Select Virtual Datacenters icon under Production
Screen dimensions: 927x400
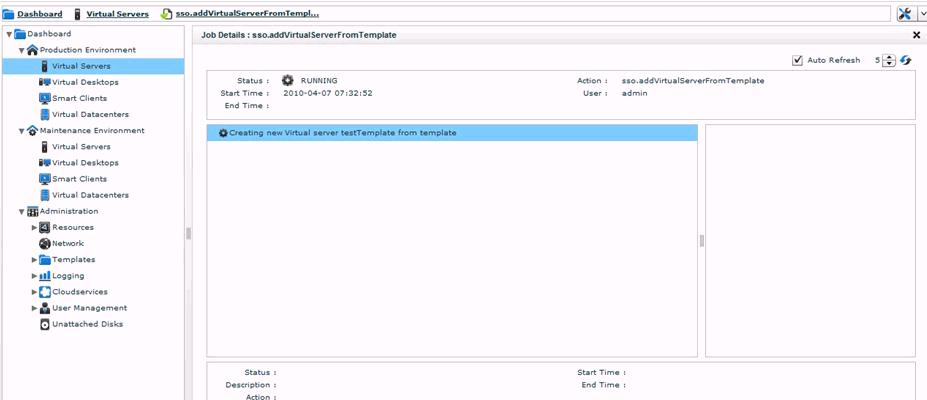[x=44, y=115]
